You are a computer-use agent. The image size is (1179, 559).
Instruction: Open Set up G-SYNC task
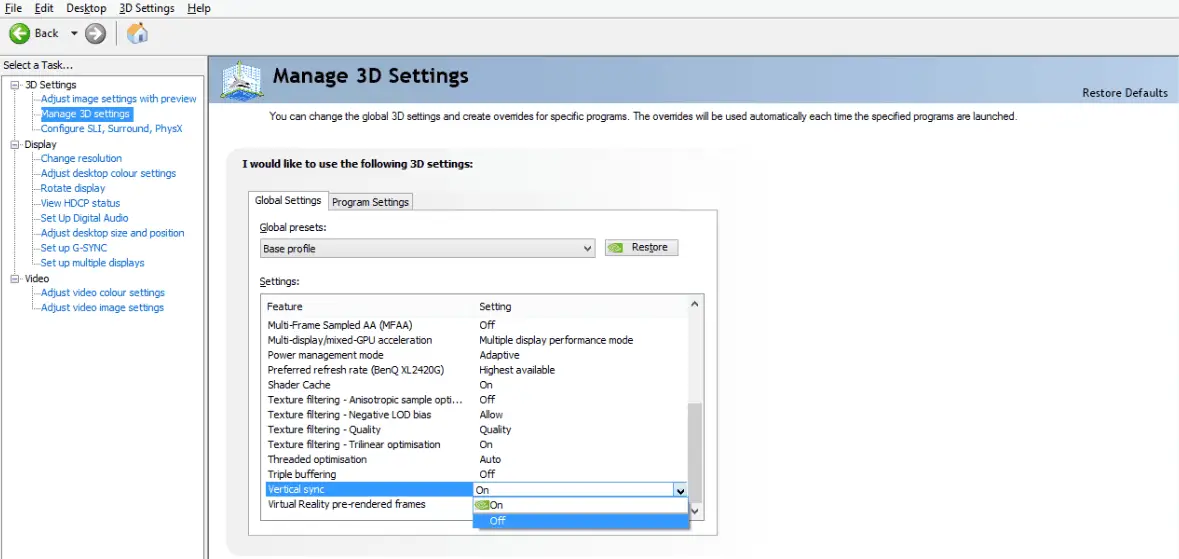(x=74, y=248)
